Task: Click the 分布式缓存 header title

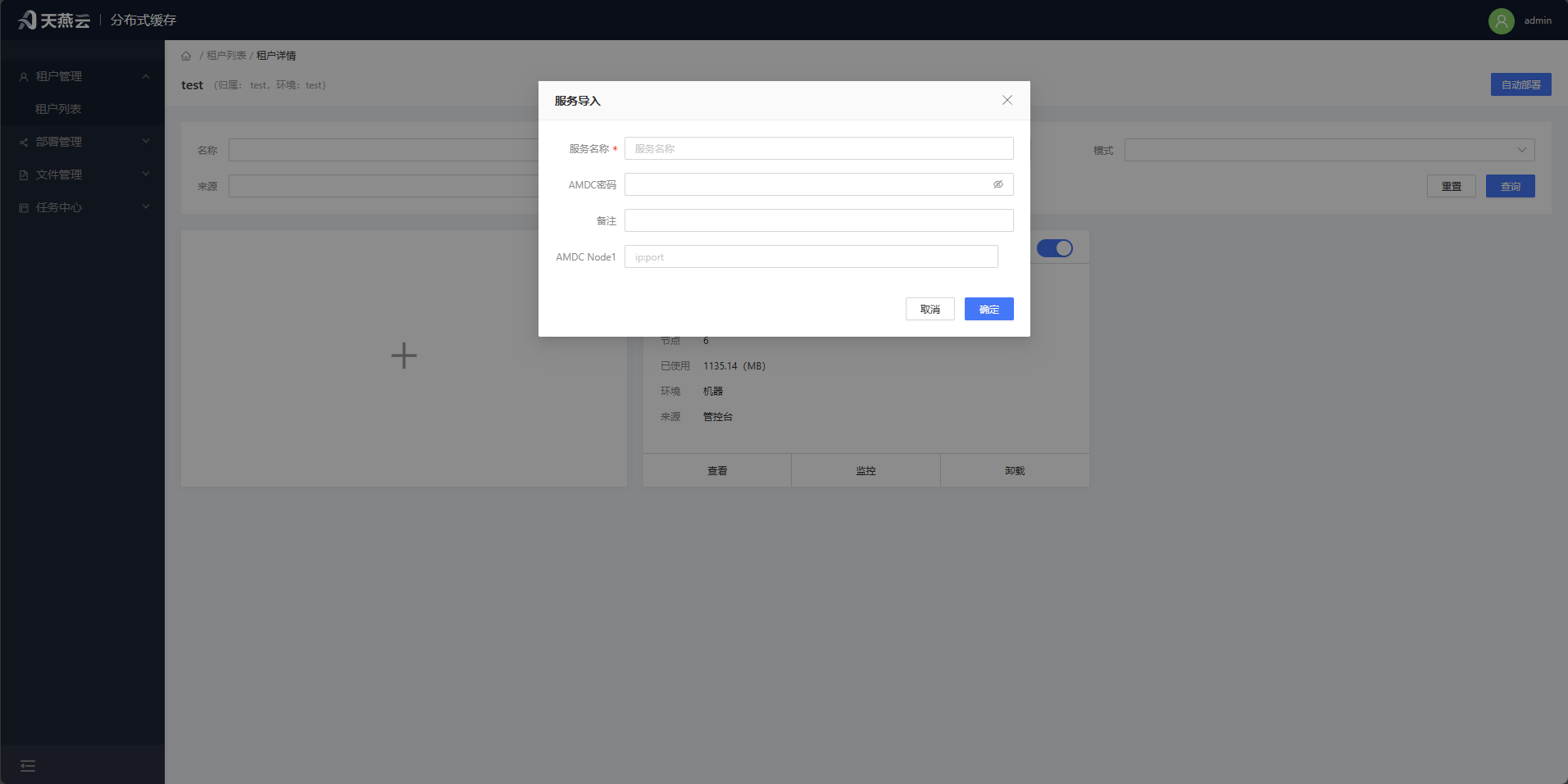Action: coord(143,20)
